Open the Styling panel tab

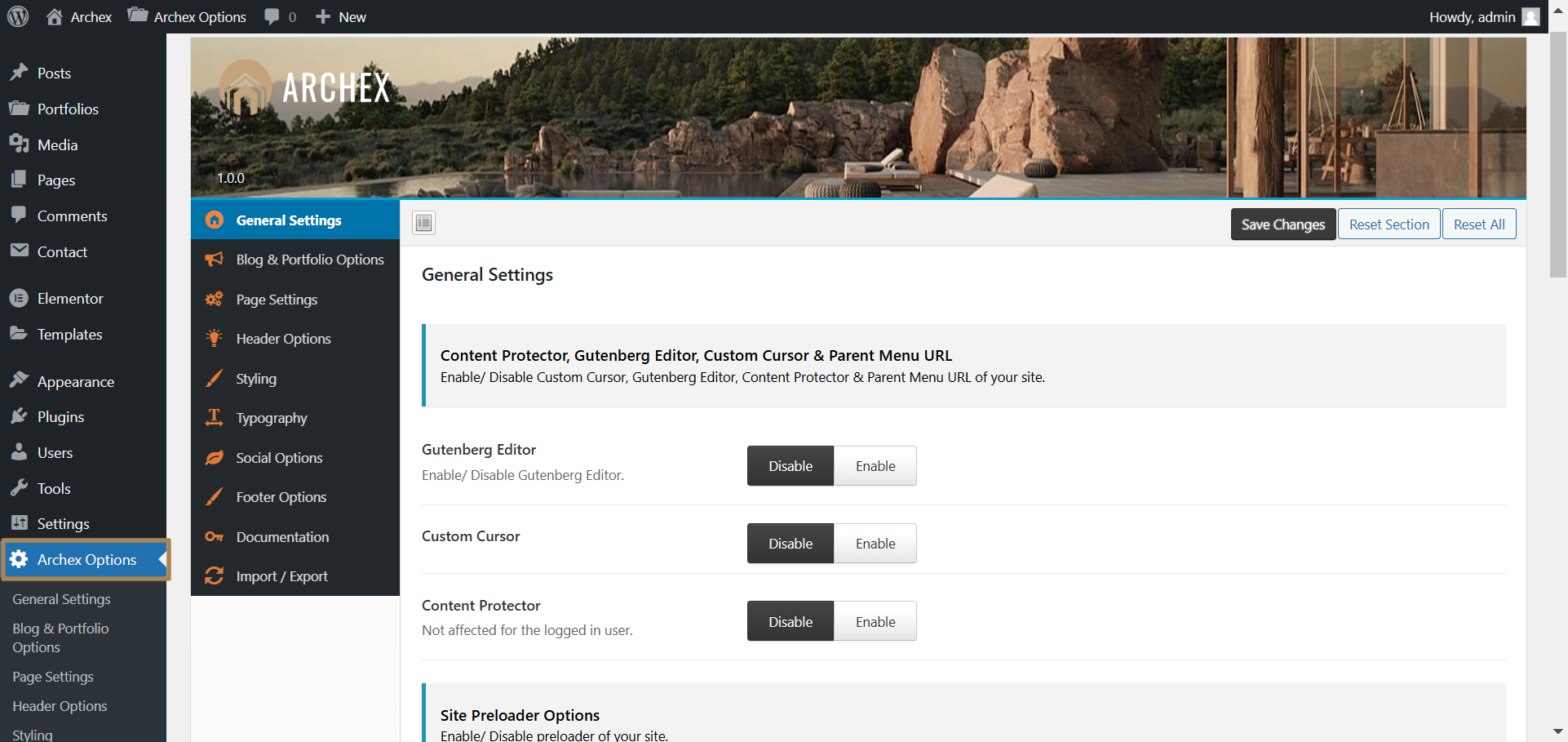[295, 379]
